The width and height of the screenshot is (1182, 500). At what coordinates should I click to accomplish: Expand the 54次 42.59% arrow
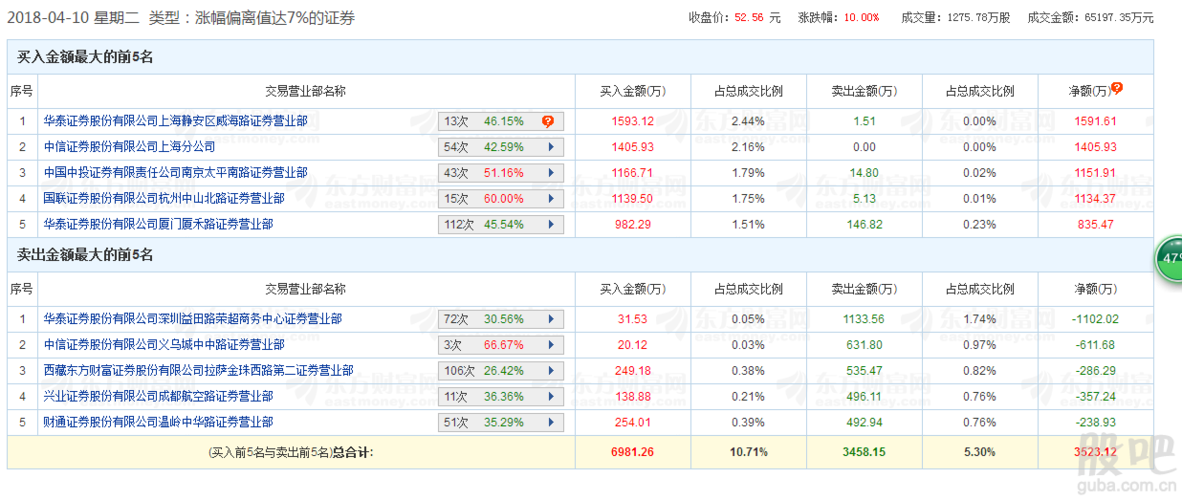[551, 146]
